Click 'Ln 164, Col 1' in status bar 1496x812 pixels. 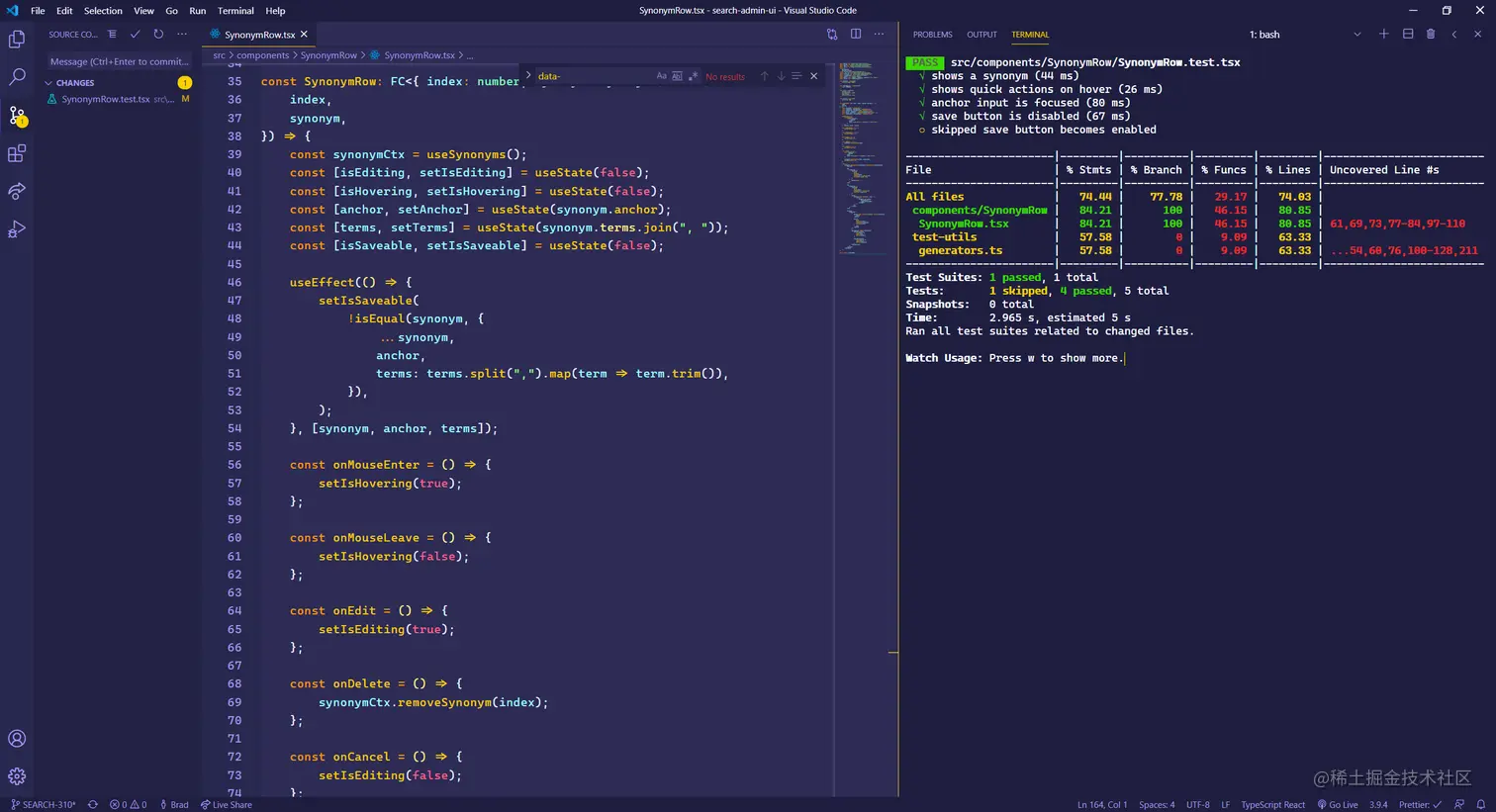point(1103,805)
